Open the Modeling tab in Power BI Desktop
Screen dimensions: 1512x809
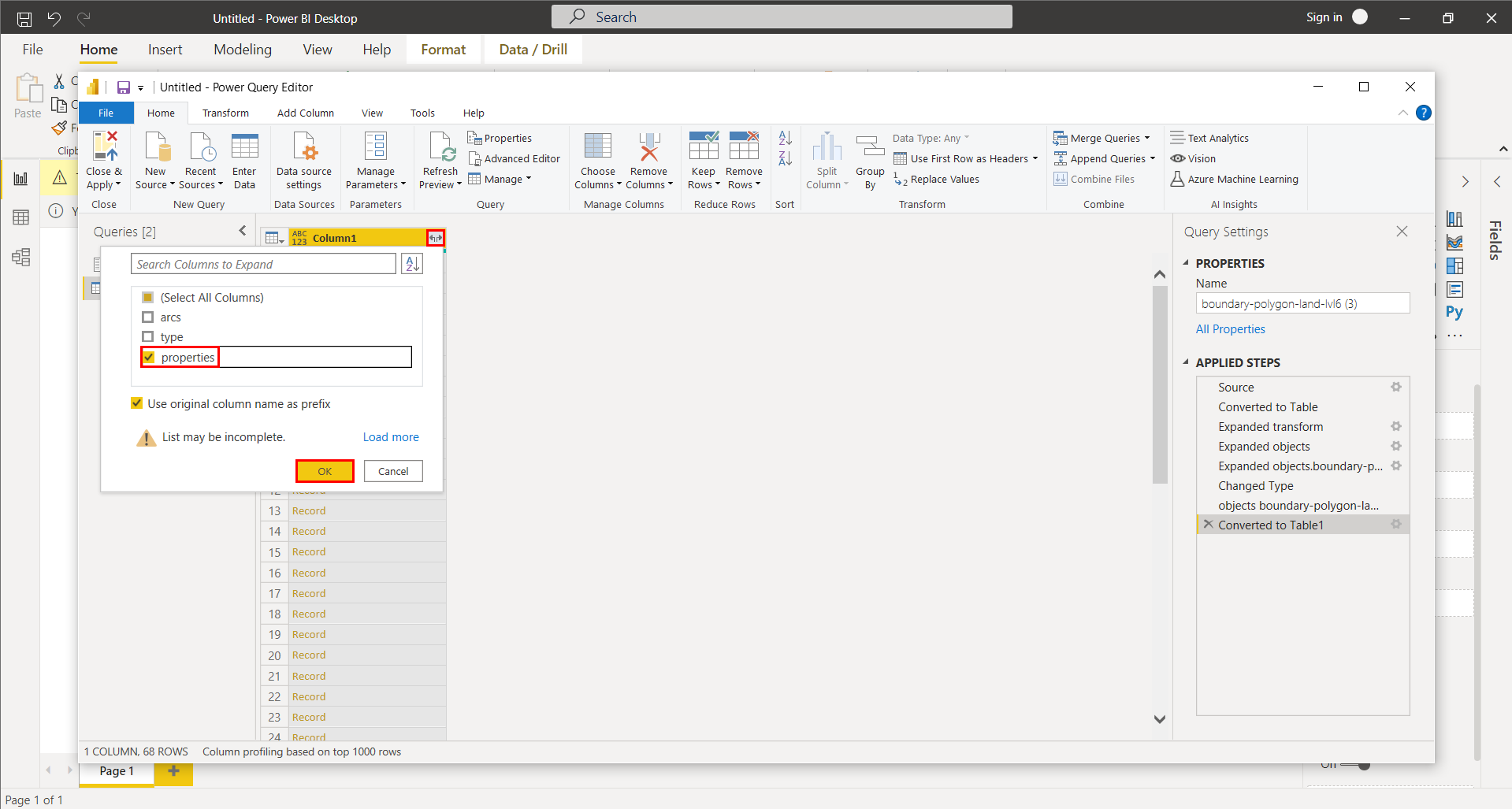243,49
